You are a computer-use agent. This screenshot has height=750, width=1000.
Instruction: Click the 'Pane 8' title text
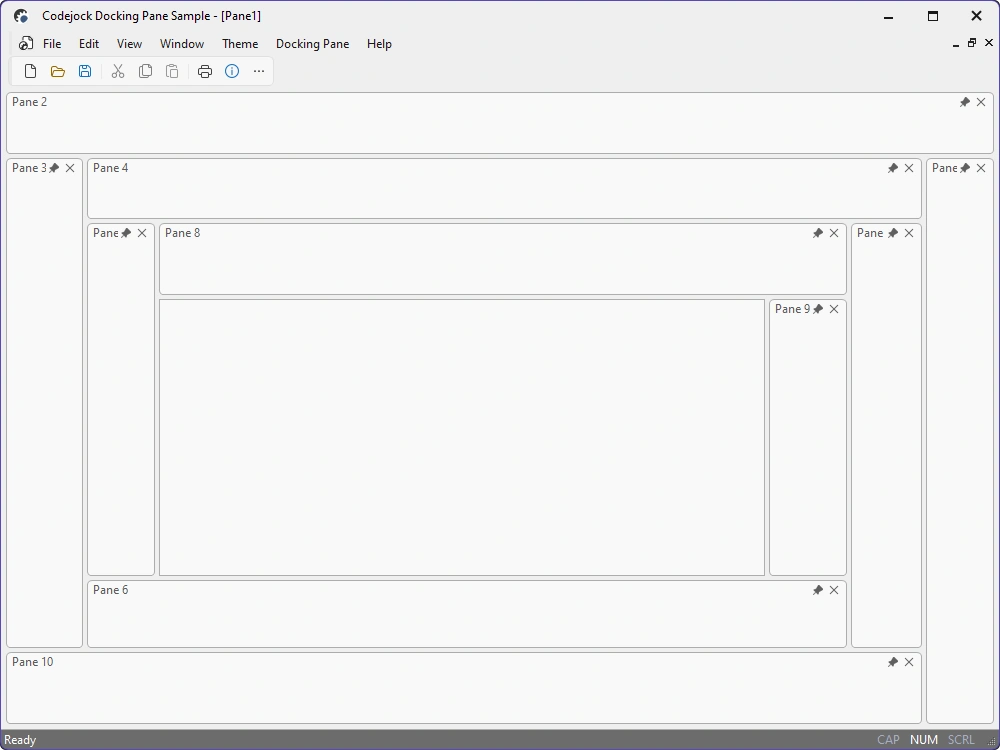pyautogui.click(x=182, y=233)
